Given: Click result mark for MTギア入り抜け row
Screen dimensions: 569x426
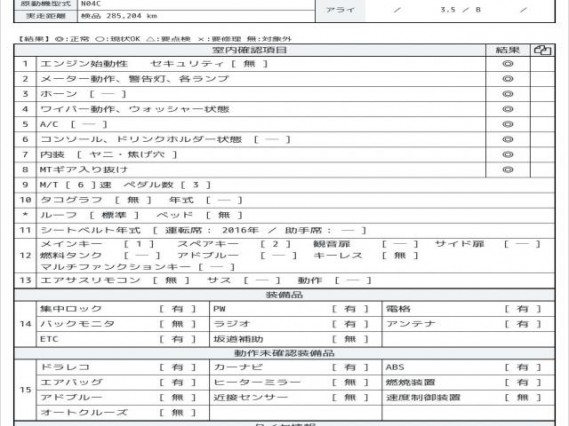Looking at the screenshot, I should [x=508, y=169].
